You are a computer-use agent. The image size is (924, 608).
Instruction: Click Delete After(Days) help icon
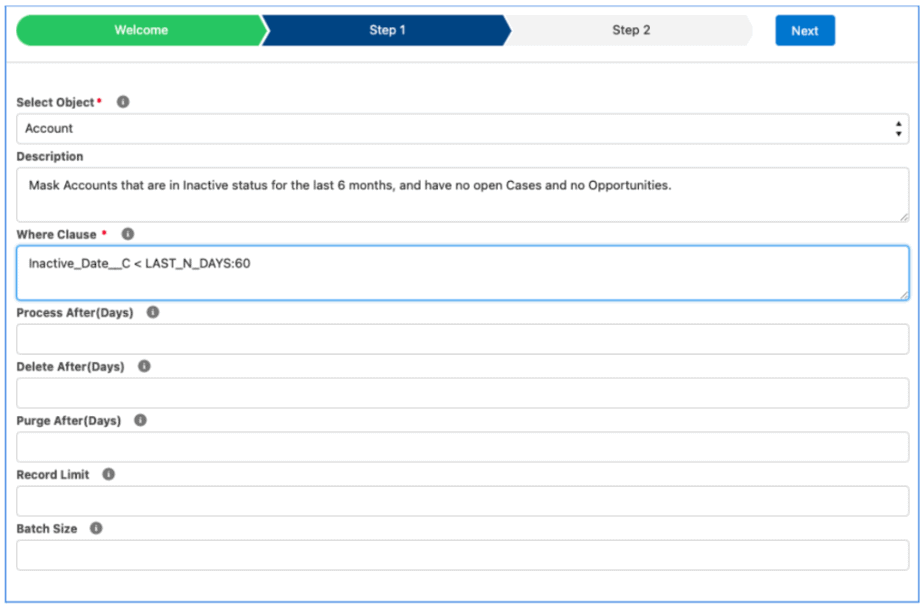(144, 366)
